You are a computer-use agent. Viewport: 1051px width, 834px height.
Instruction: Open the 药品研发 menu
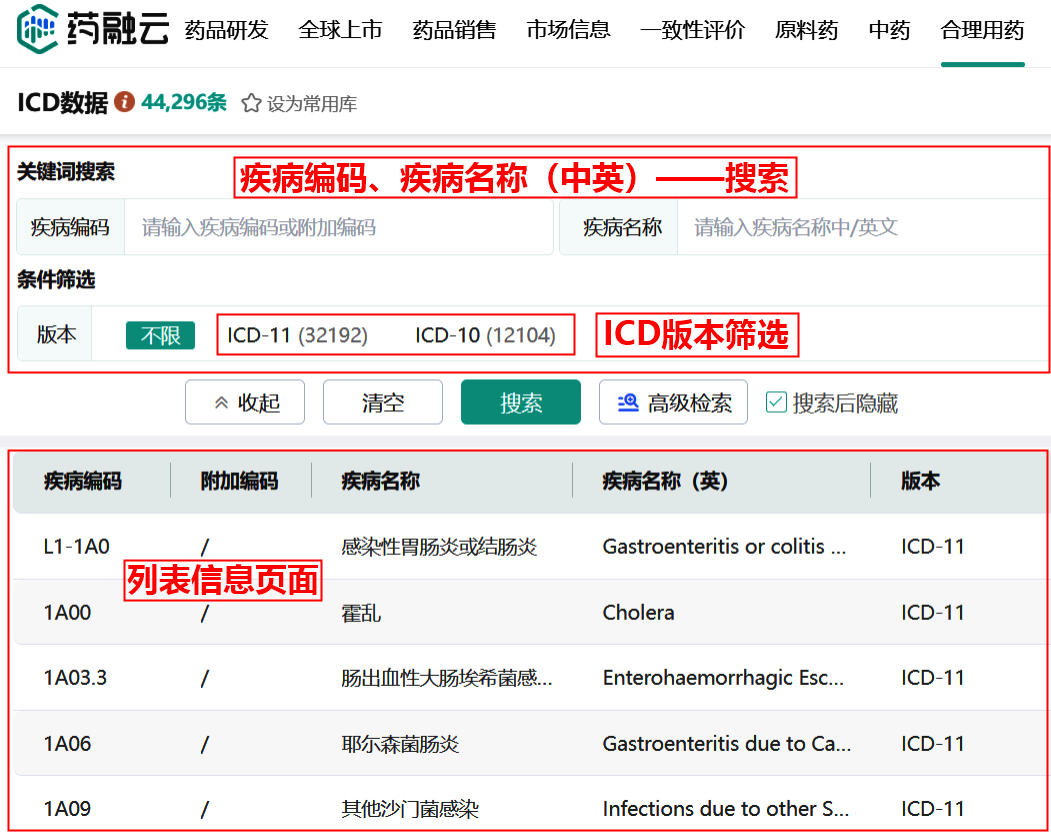227,30
